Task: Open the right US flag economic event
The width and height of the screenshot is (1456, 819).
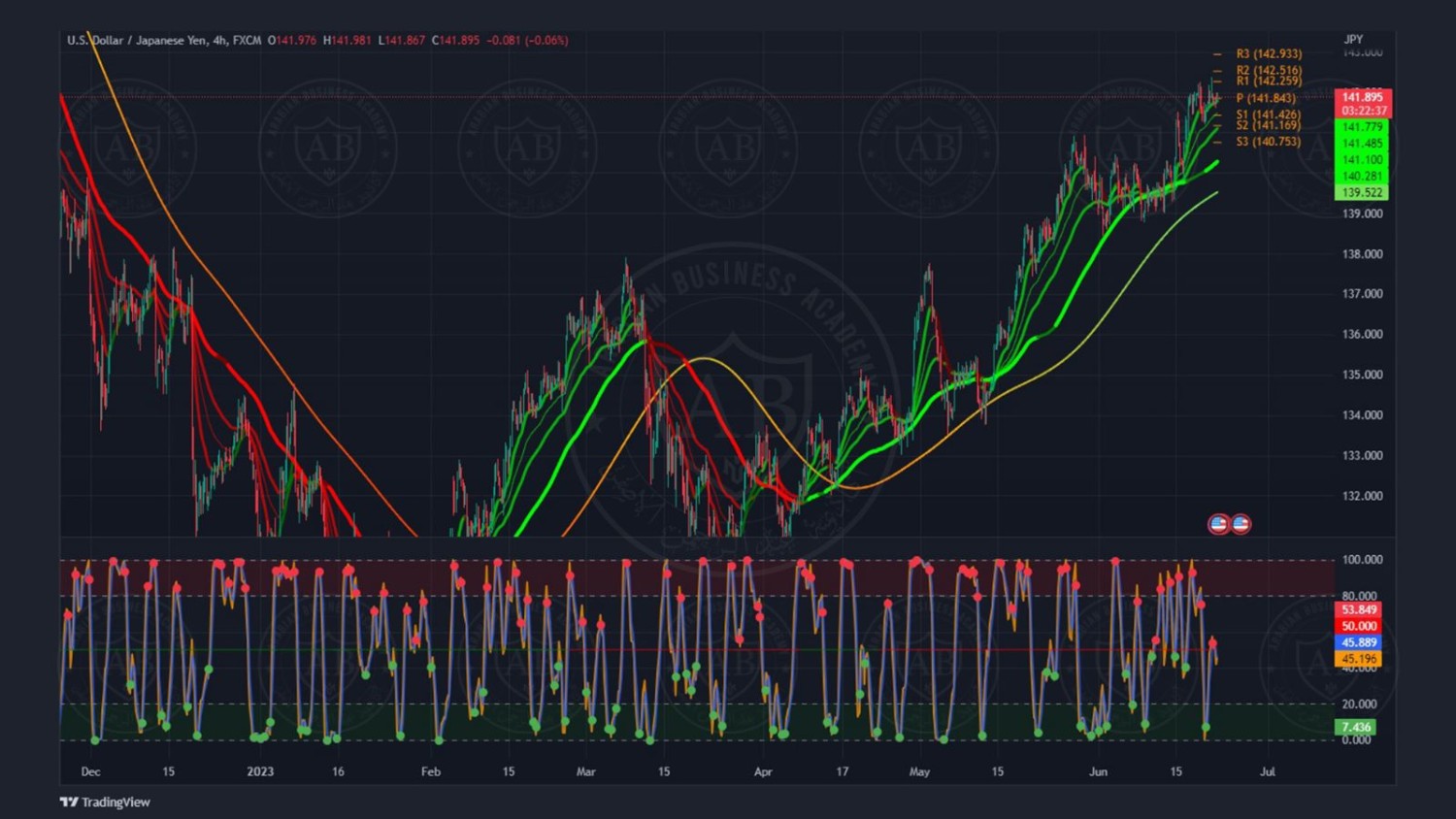Action: (1241, 524)
